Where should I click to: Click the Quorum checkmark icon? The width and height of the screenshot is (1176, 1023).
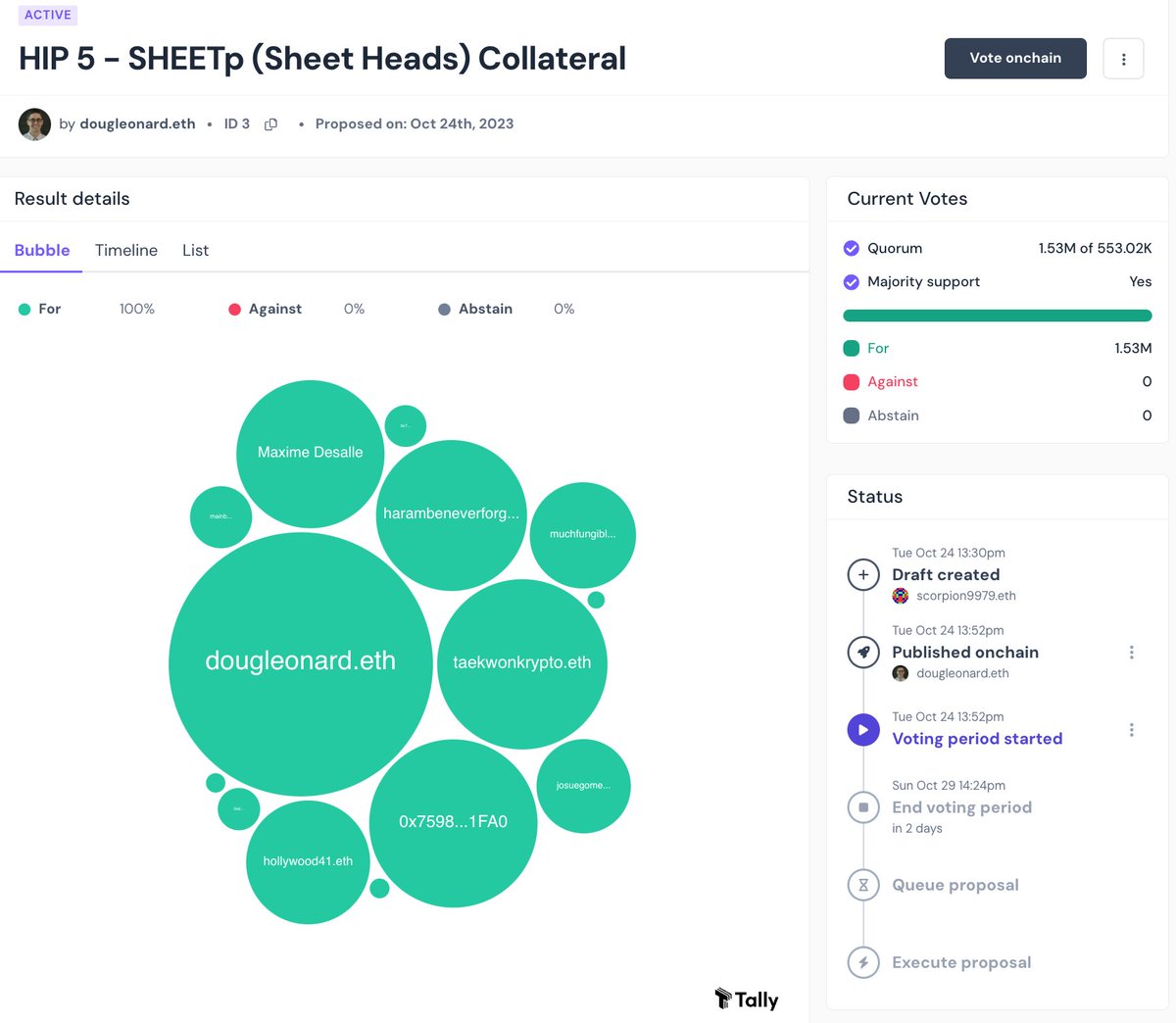852,248
